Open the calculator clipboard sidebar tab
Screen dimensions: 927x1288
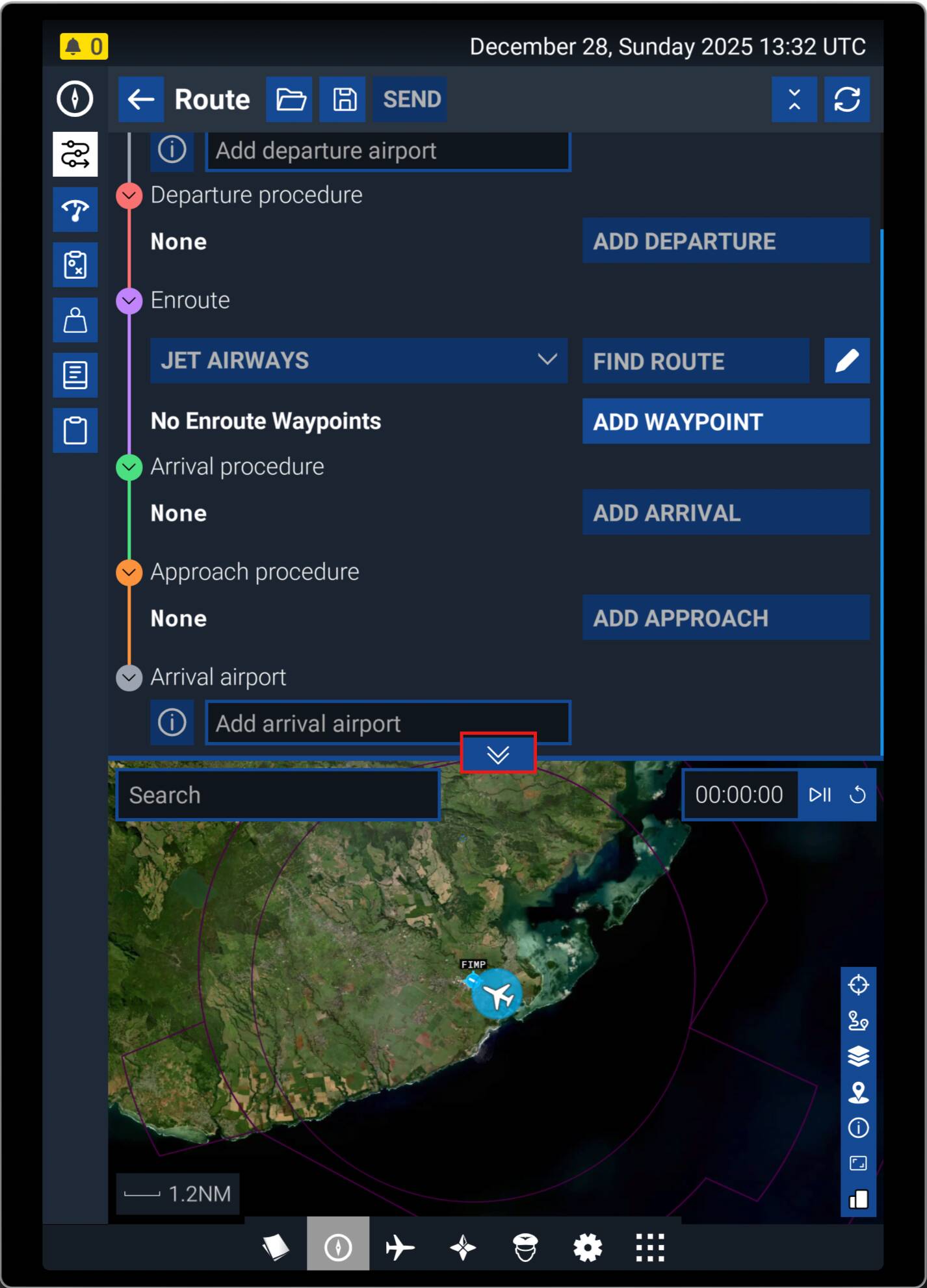[x=75, y=265]
